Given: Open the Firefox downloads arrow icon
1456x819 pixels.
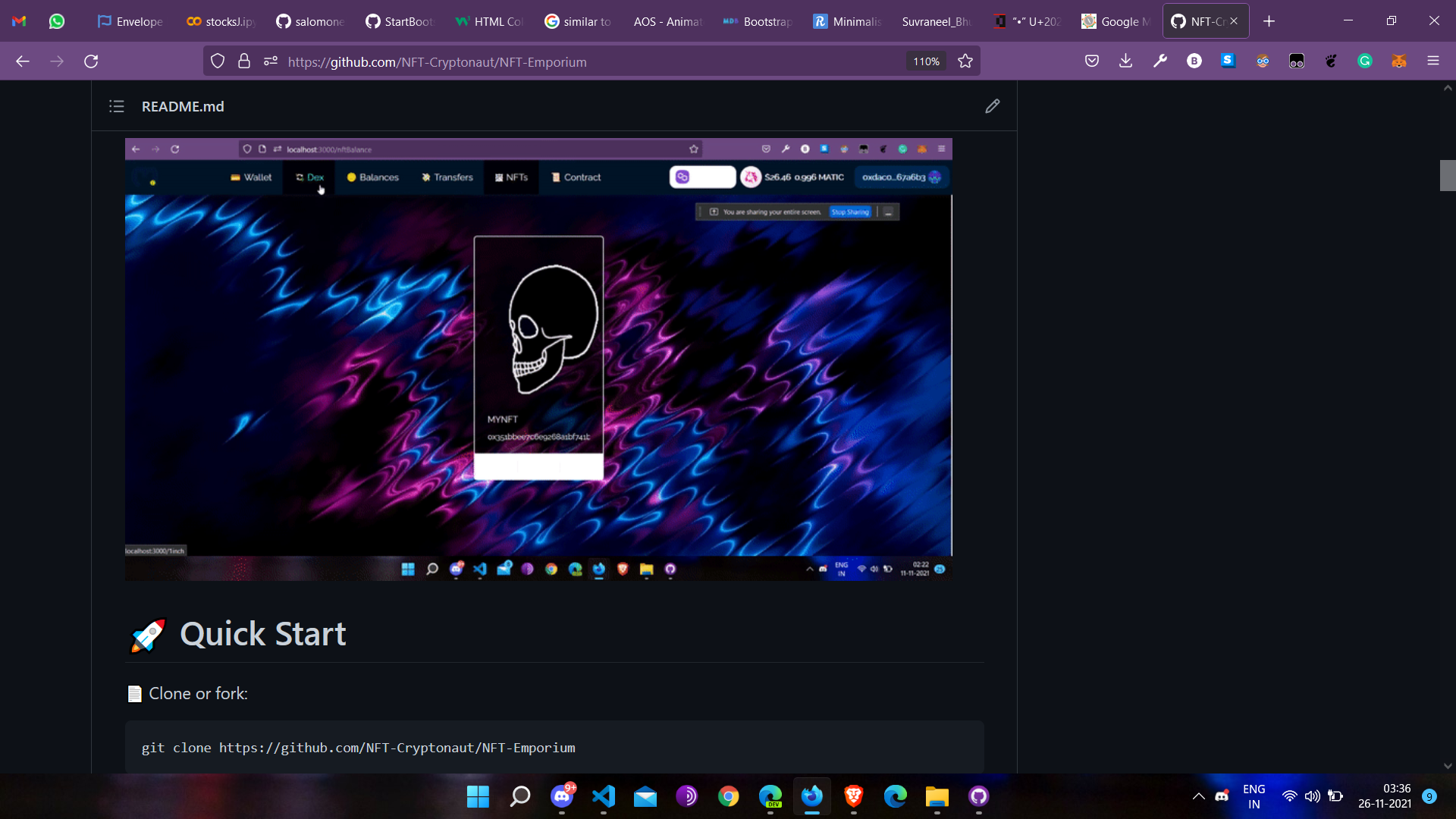Looking at the screenshot, I should [1125, 61].
